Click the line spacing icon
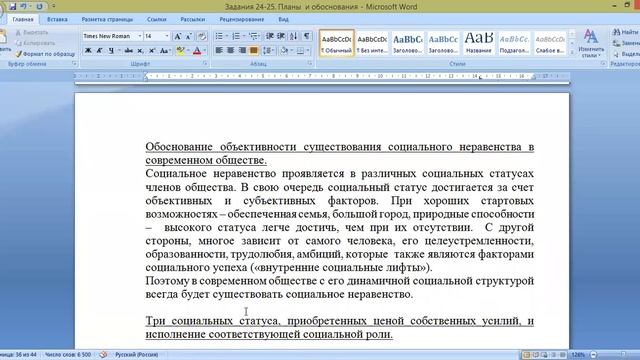The height and width of the screenshot is (360, 640). pos(267,51)
